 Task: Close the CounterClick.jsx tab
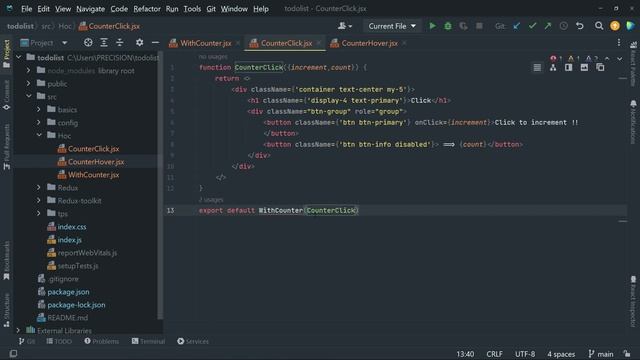(319, 43)
